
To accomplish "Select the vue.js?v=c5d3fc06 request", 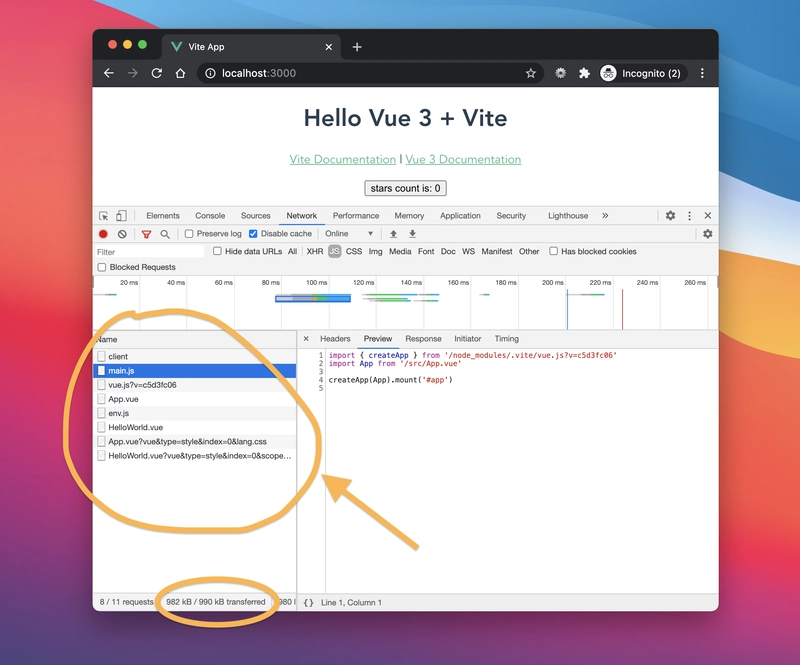I will [x=195, y=385].
